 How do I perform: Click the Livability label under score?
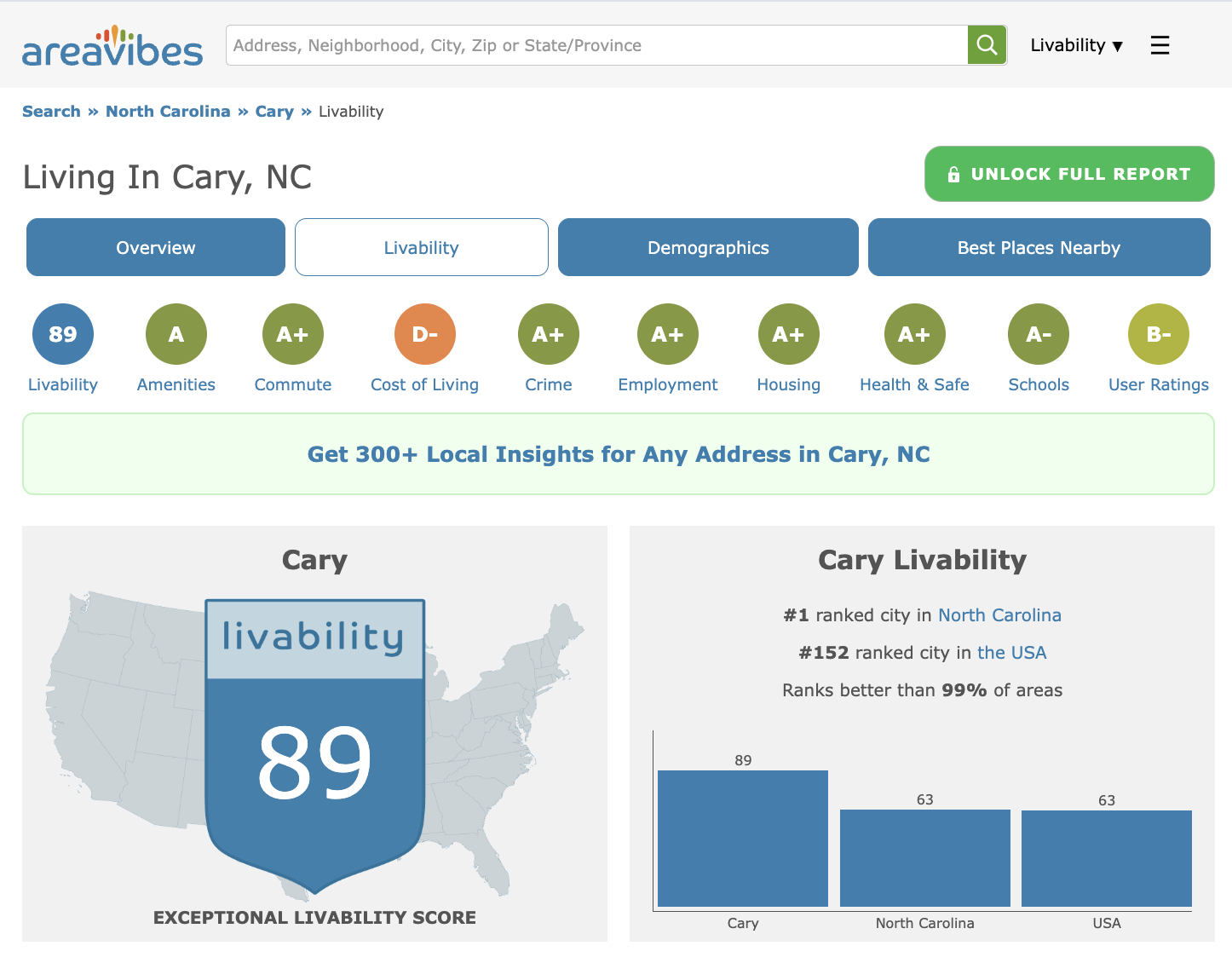(x=63, y=384)
